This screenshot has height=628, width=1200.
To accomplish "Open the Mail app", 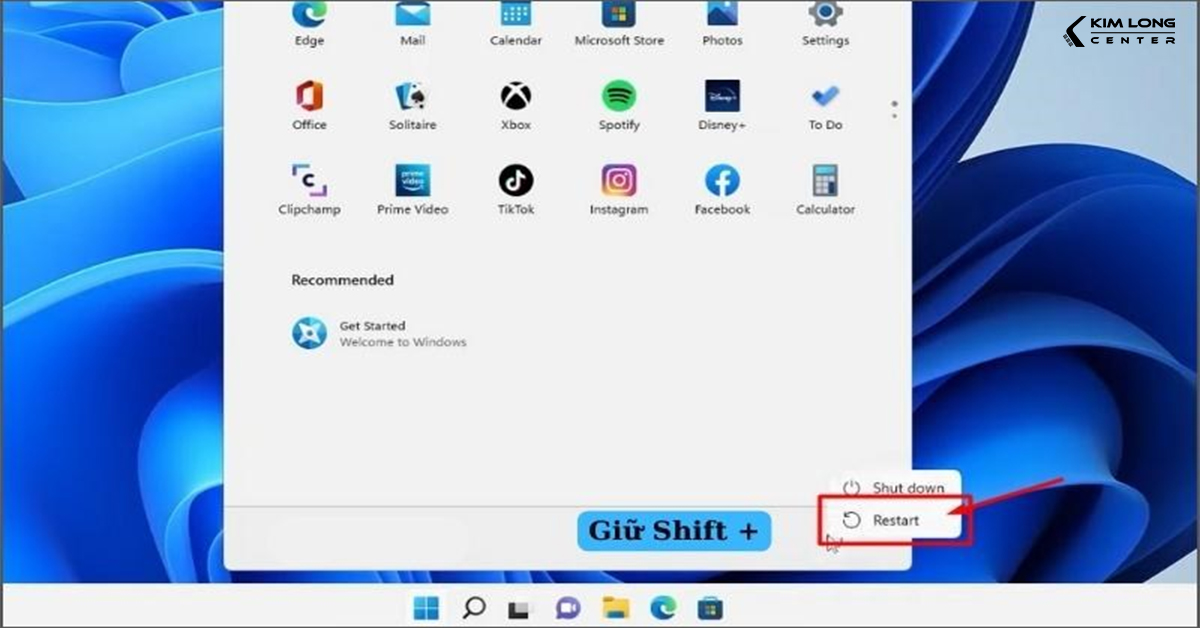I will pos(412,17).
